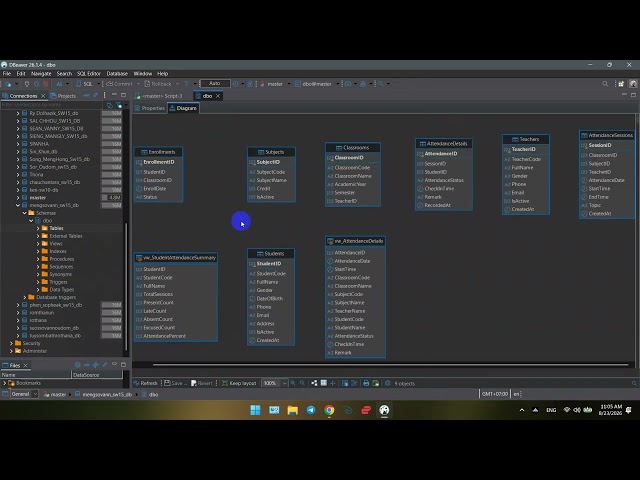Click the zoom out magnifier icon
The image size is (640, 480).
point(302,383)
